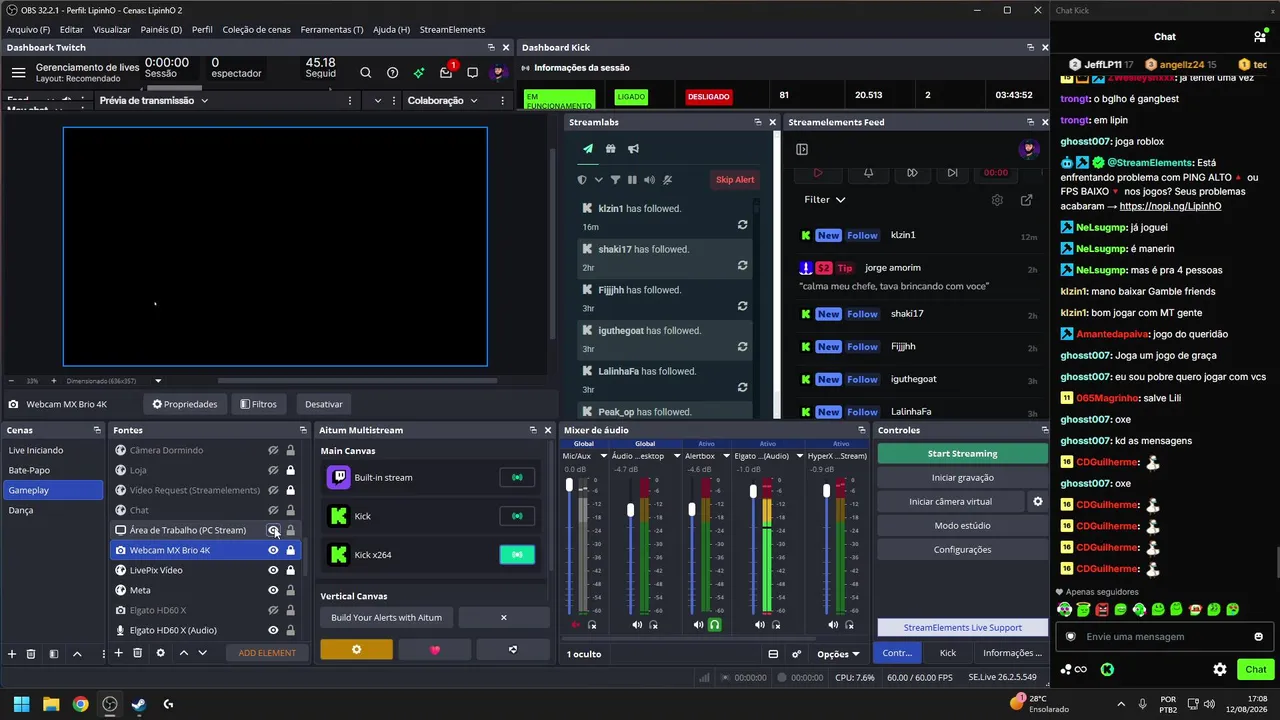Add a new scene with plus icon
Viewport: 1280px width, 720px height.
pyautogui.click(x=12, y=653)
